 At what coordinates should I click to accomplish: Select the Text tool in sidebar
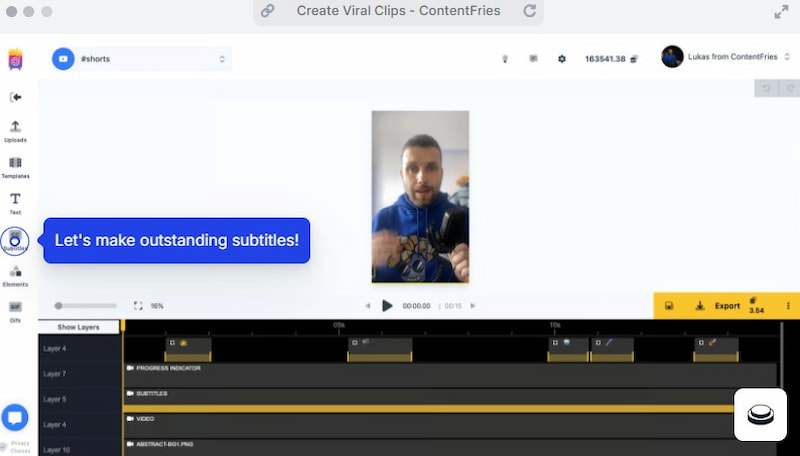[x=15, y=203]
